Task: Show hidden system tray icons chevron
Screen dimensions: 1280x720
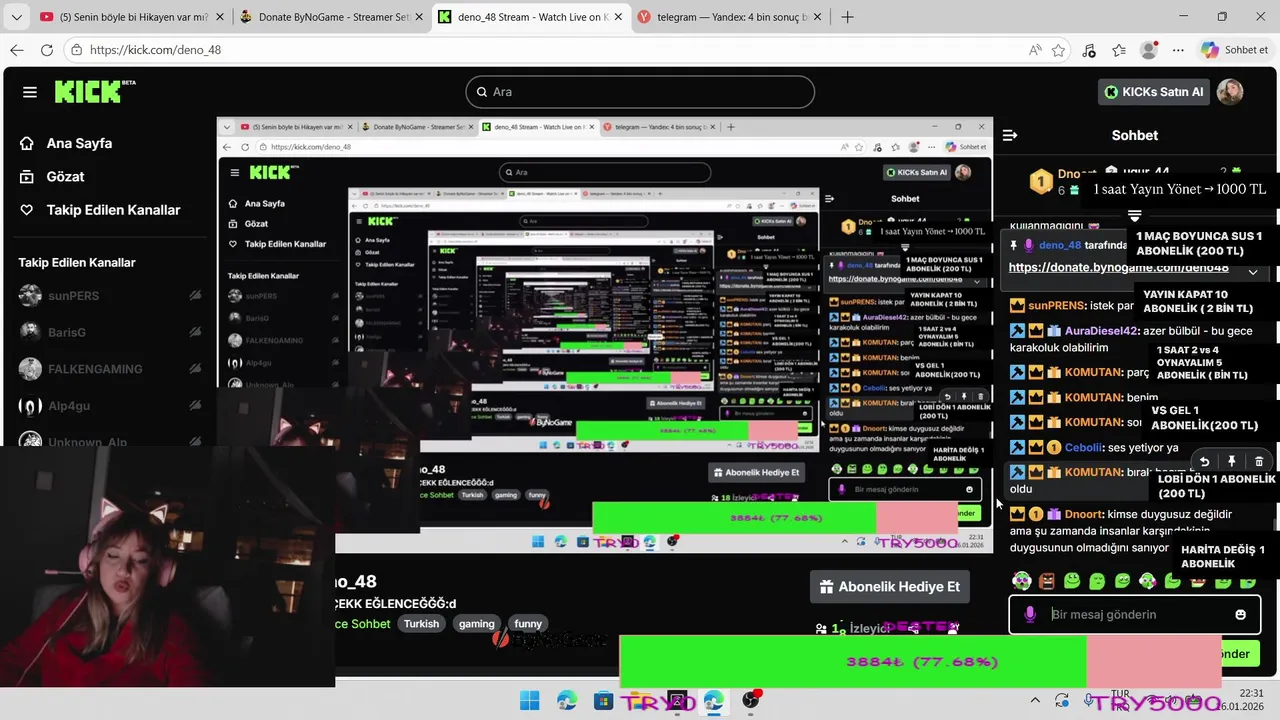Action: pos(1035,700)
